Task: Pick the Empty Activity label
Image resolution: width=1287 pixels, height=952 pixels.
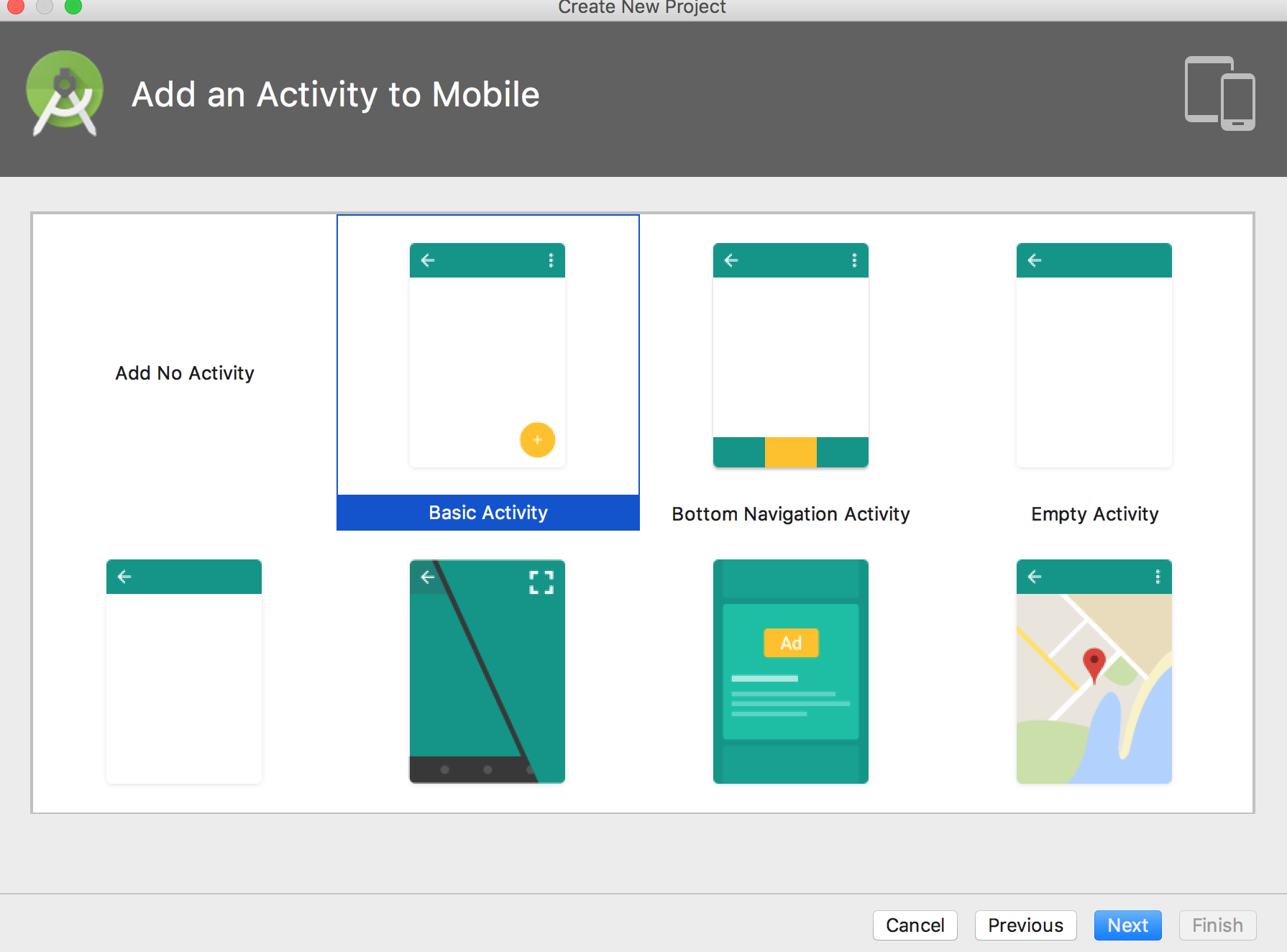Action: coord(1094,514)
